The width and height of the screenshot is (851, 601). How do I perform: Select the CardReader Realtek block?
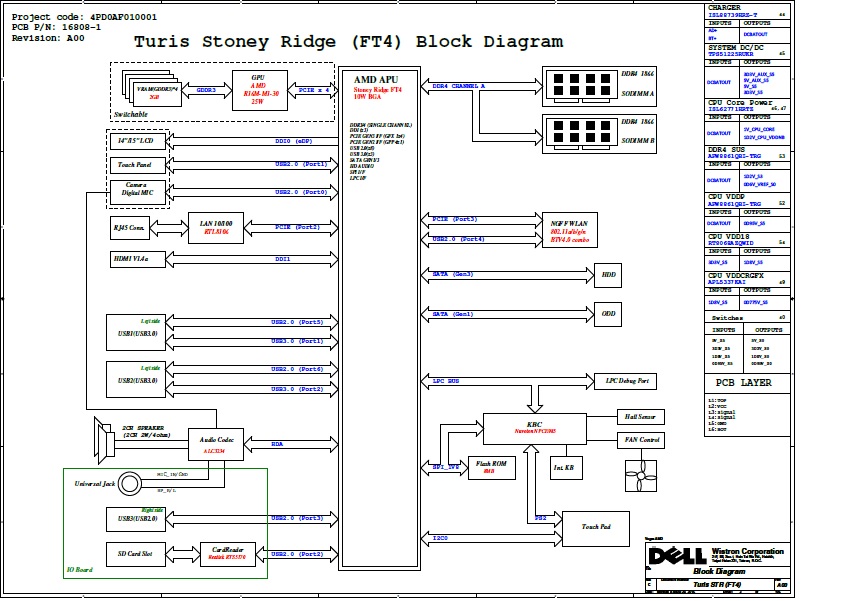click(227, 554)
